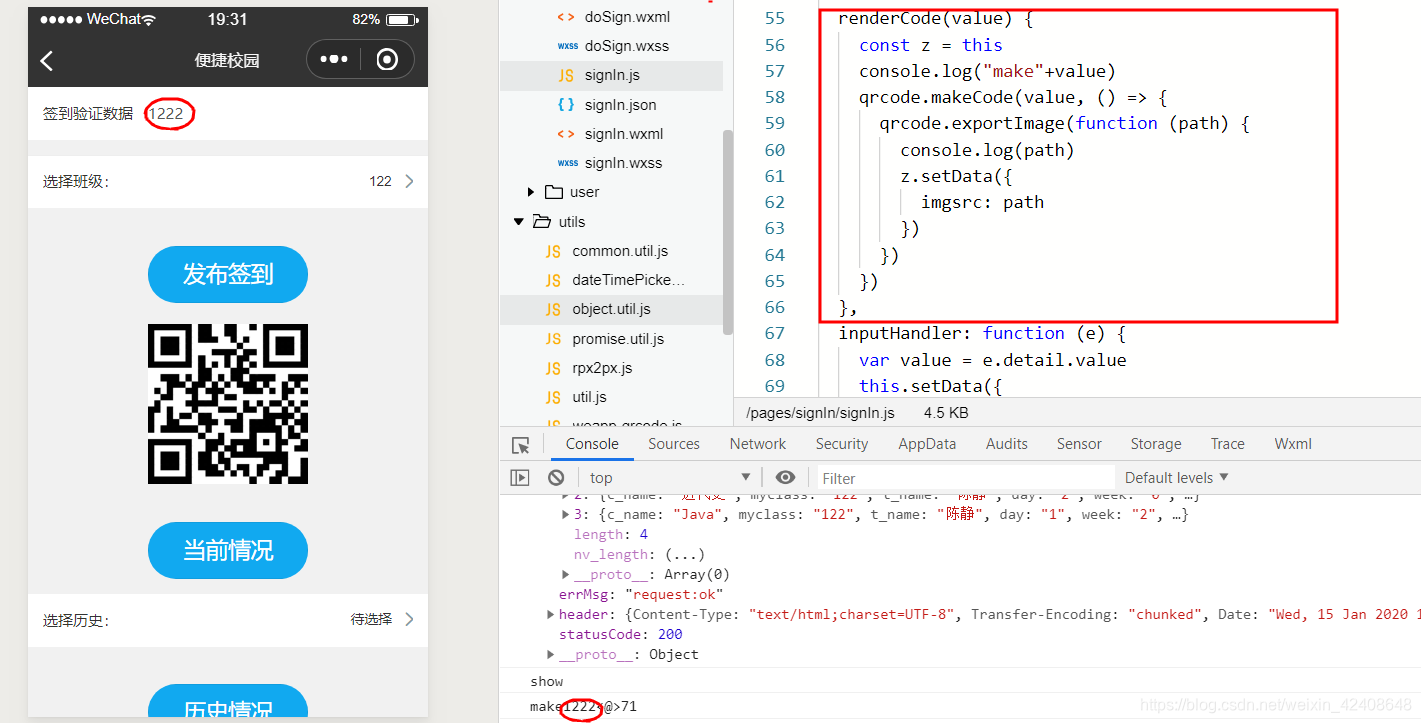This screenshot has width=1421, height=723.
Task: Switch to the Security tab
Action: pyautogui.click(x=842, y=444)
